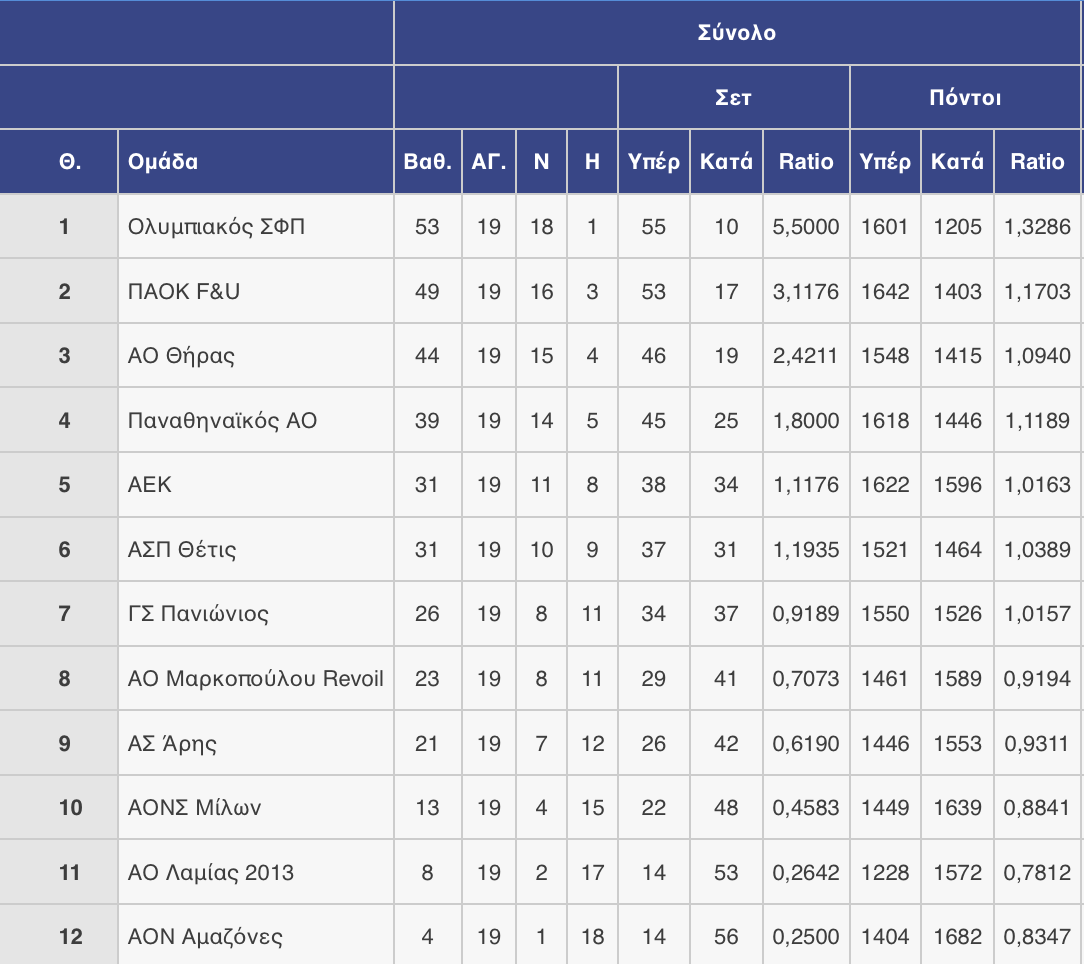Click the Σύνολο header cell
Image resolution: width=1084 pixels, height=964 pixels.
[737, 33]
